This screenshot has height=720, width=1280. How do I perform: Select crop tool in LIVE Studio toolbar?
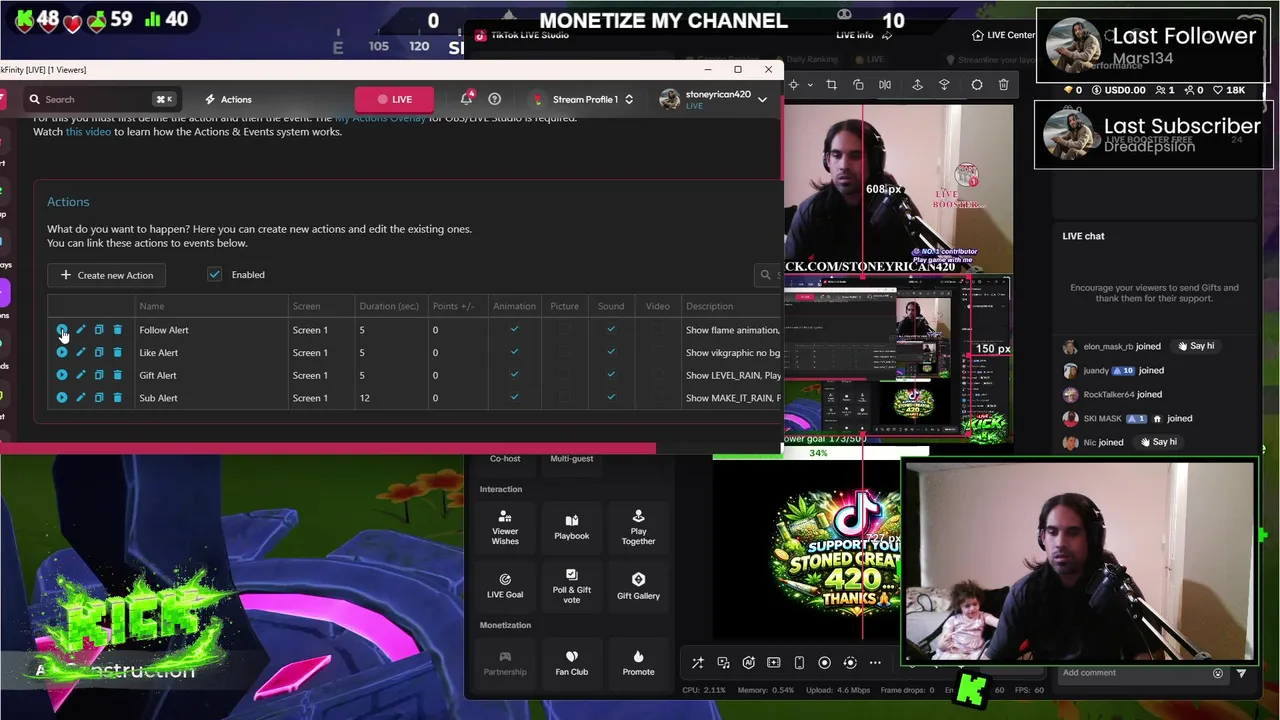pos(831,85)
